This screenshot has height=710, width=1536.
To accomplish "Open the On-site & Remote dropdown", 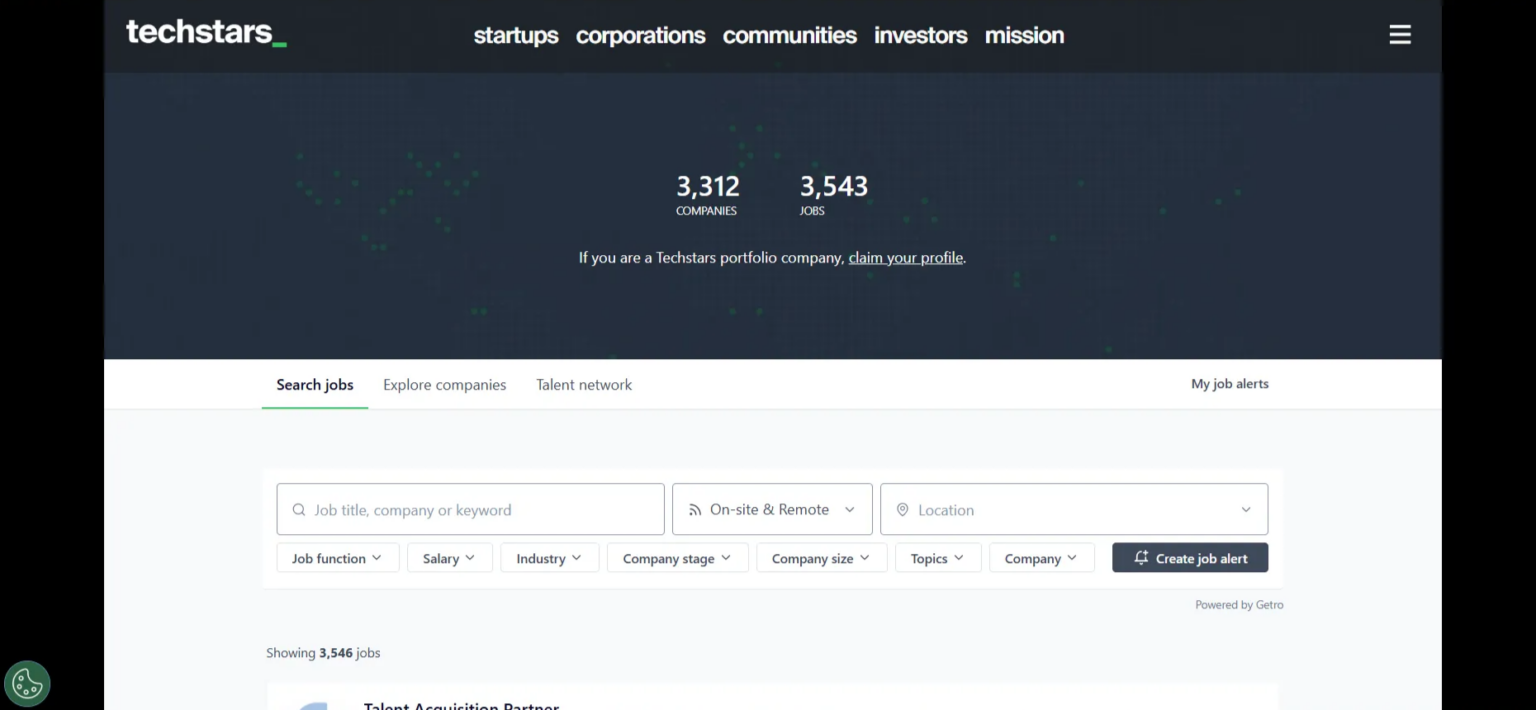I will point(771,508).
